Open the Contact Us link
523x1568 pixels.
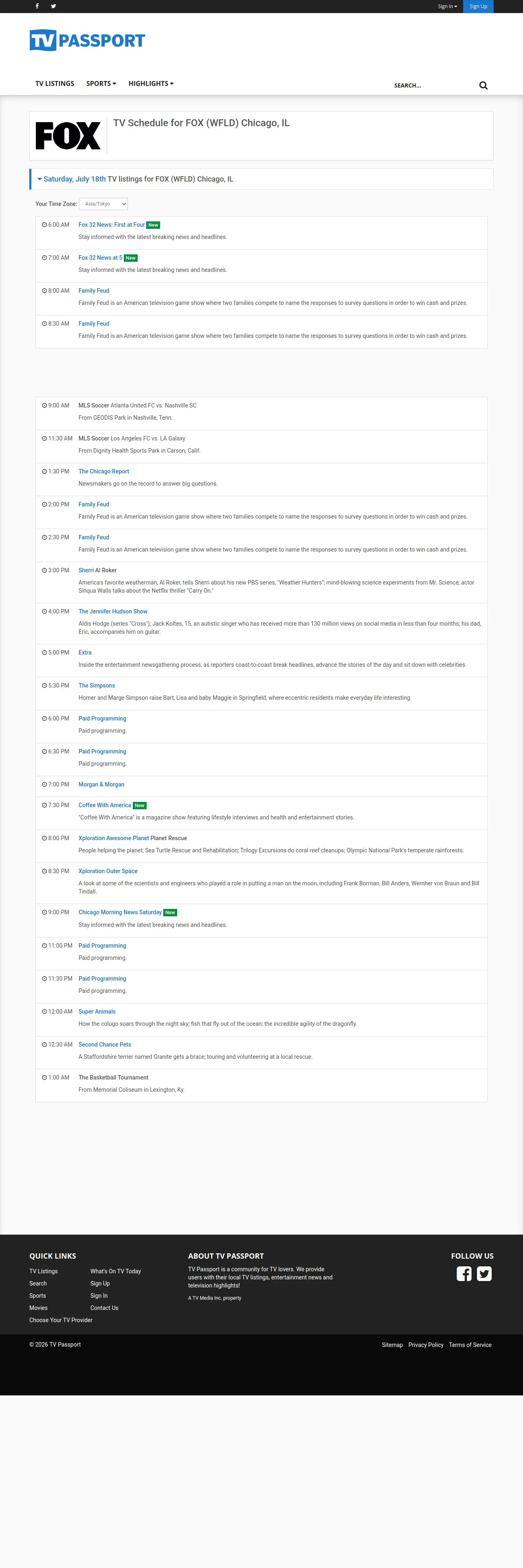coord(105,1307)
